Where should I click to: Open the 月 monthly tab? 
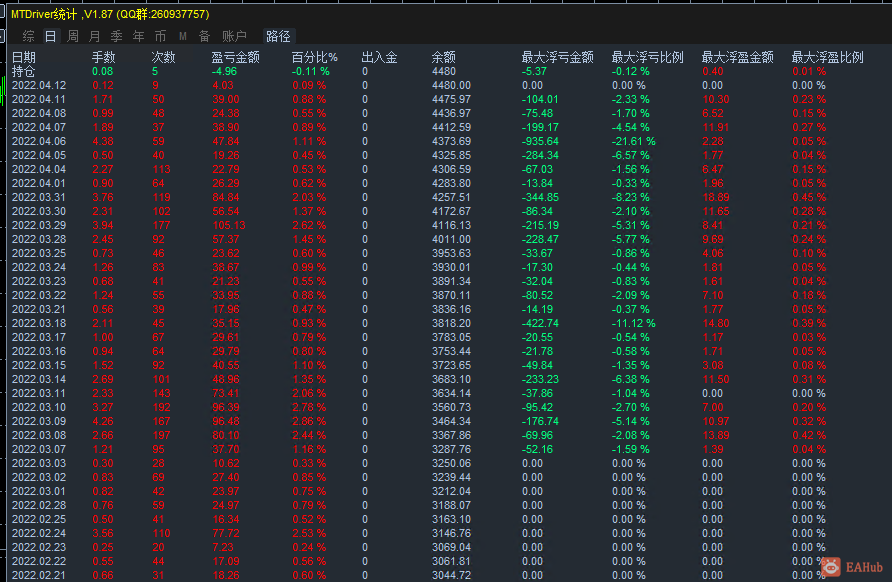pos(94,36)
